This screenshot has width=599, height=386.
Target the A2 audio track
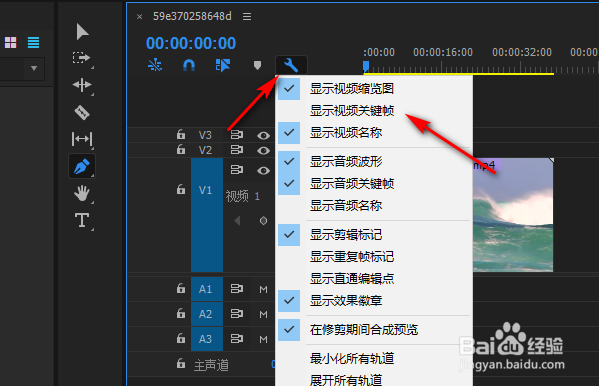207,314
